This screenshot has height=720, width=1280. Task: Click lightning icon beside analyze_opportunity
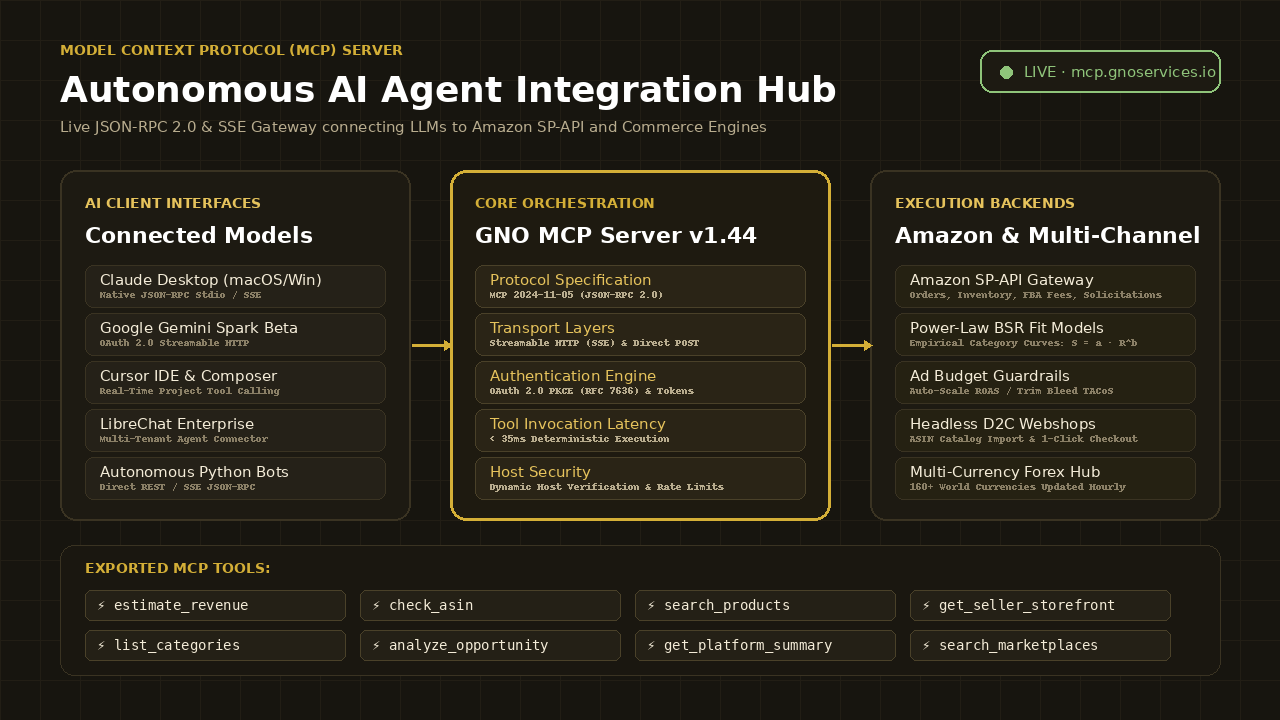[x=376, y=646]
